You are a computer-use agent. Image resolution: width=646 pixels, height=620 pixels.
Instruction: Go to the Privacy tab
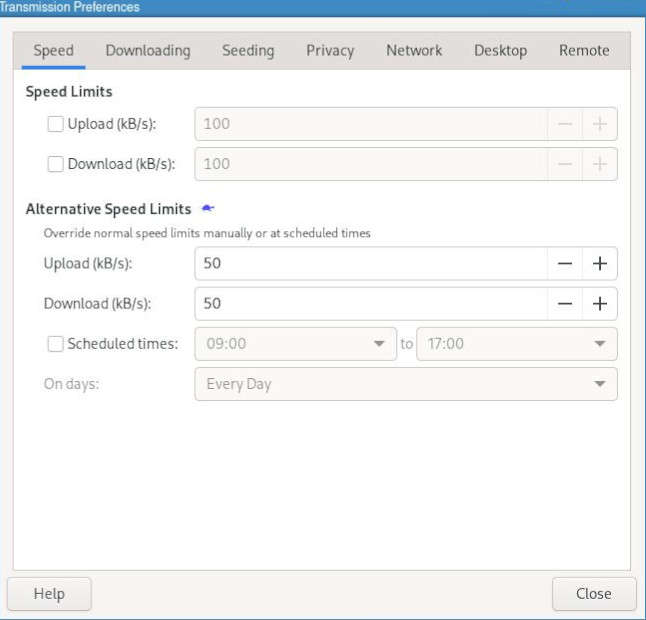tap(330, 50)
